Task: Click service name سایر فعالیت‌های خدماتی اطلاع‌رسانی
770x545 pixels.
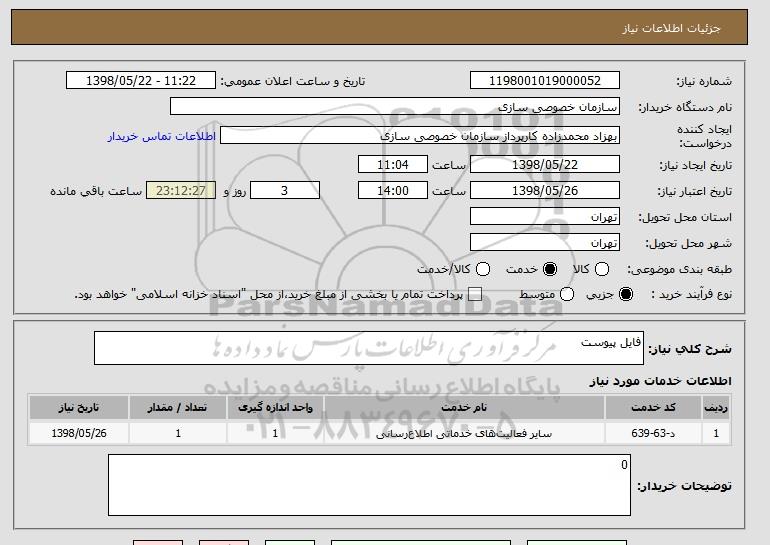Action: click(464, 434)
